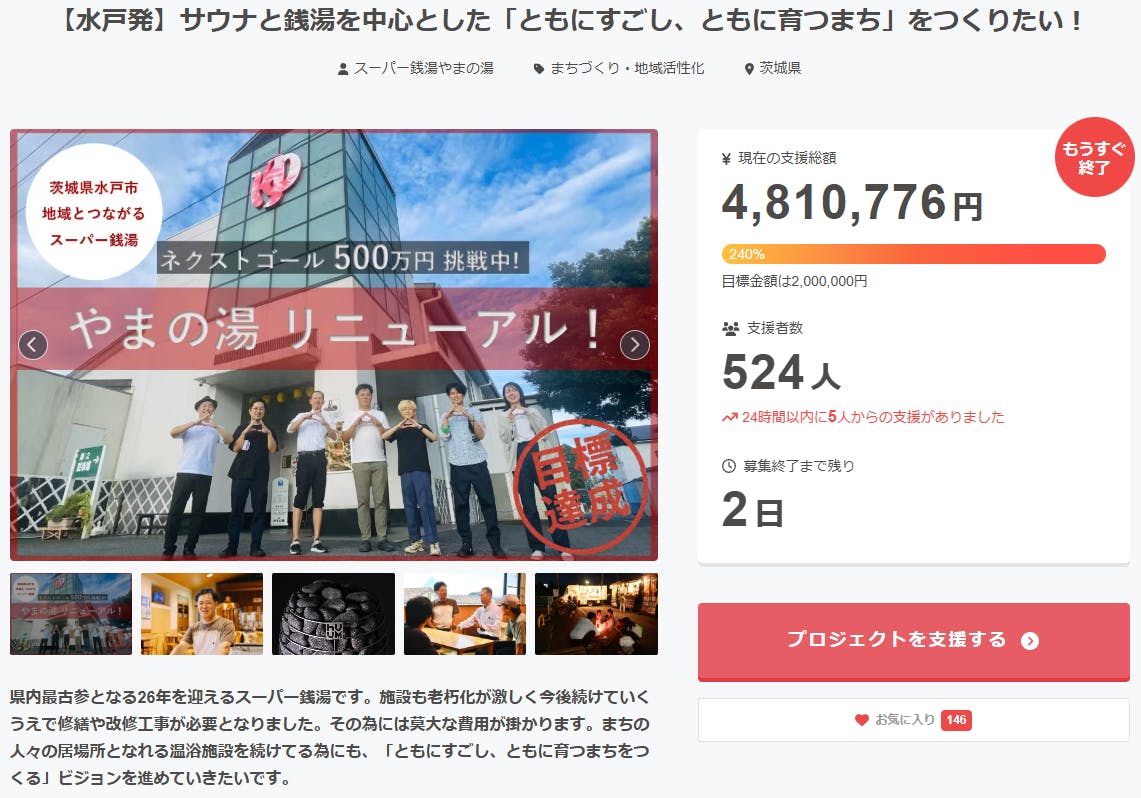The width and height of the screenshot is (1141, 798).
Task: Click the プロジェクトを支援する button
Action: click(913, 642)
